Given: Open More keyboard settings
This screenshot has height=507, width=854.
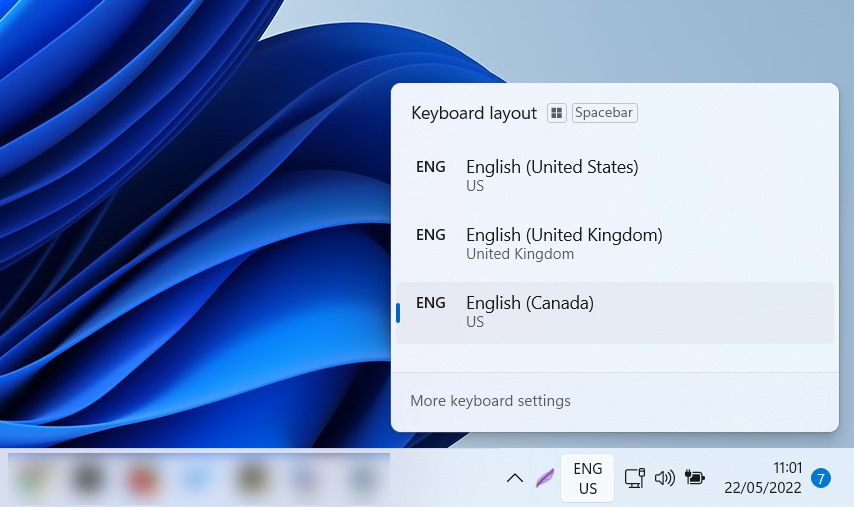Looking at the screenshot, I should (490, 401).
